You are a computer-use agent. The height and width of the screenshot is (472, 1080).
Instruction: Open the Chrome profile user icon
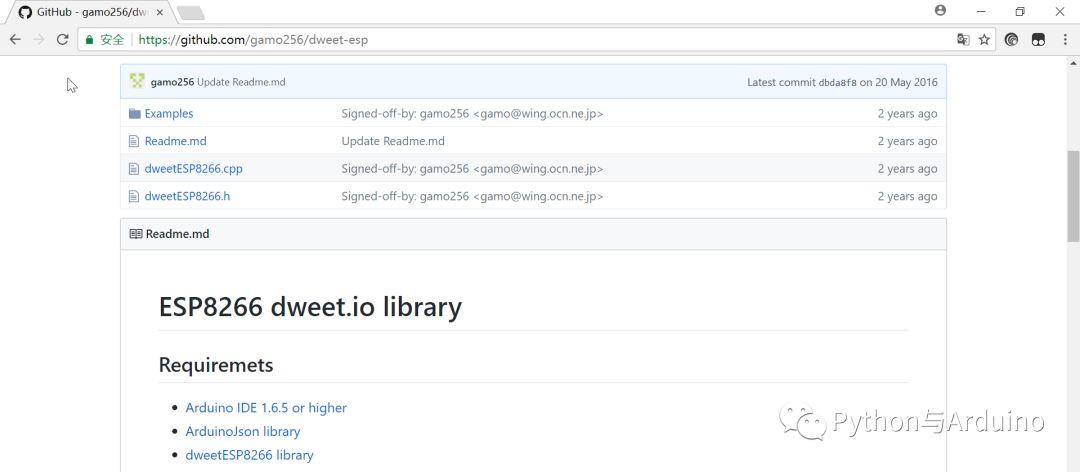coord(940,10)
